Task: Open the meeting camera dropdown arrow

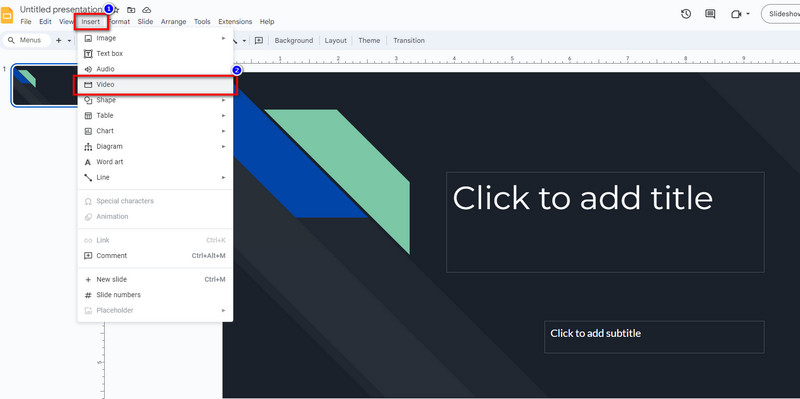Action: tap(748, 14)
